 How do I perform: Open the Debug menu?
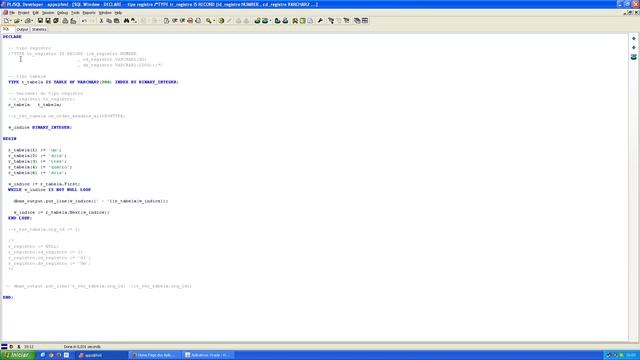(62, 13)
